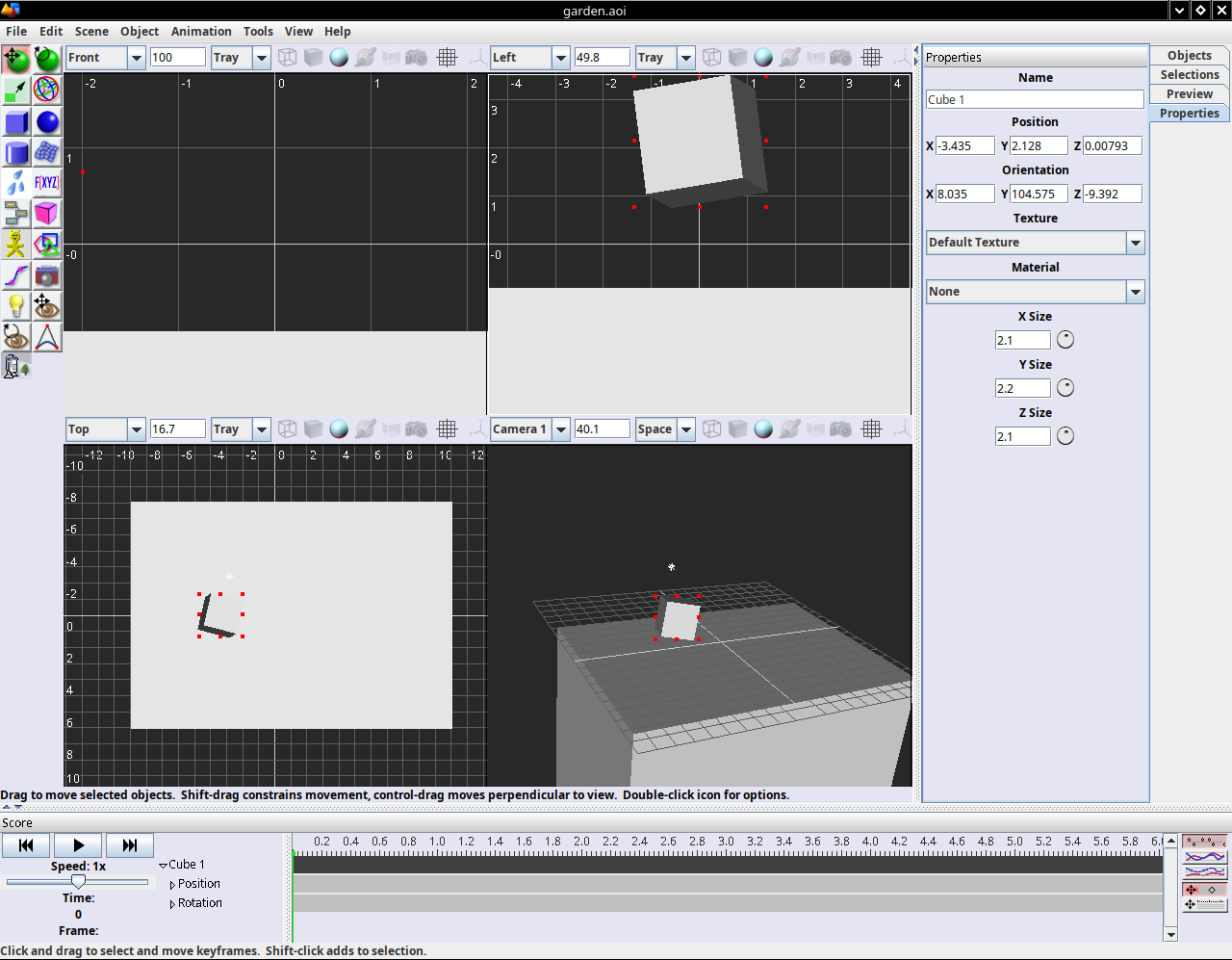This screenshot has width=1232, height=960.
Task: Switch to the Objects tab
Action: coord(1189,56)
